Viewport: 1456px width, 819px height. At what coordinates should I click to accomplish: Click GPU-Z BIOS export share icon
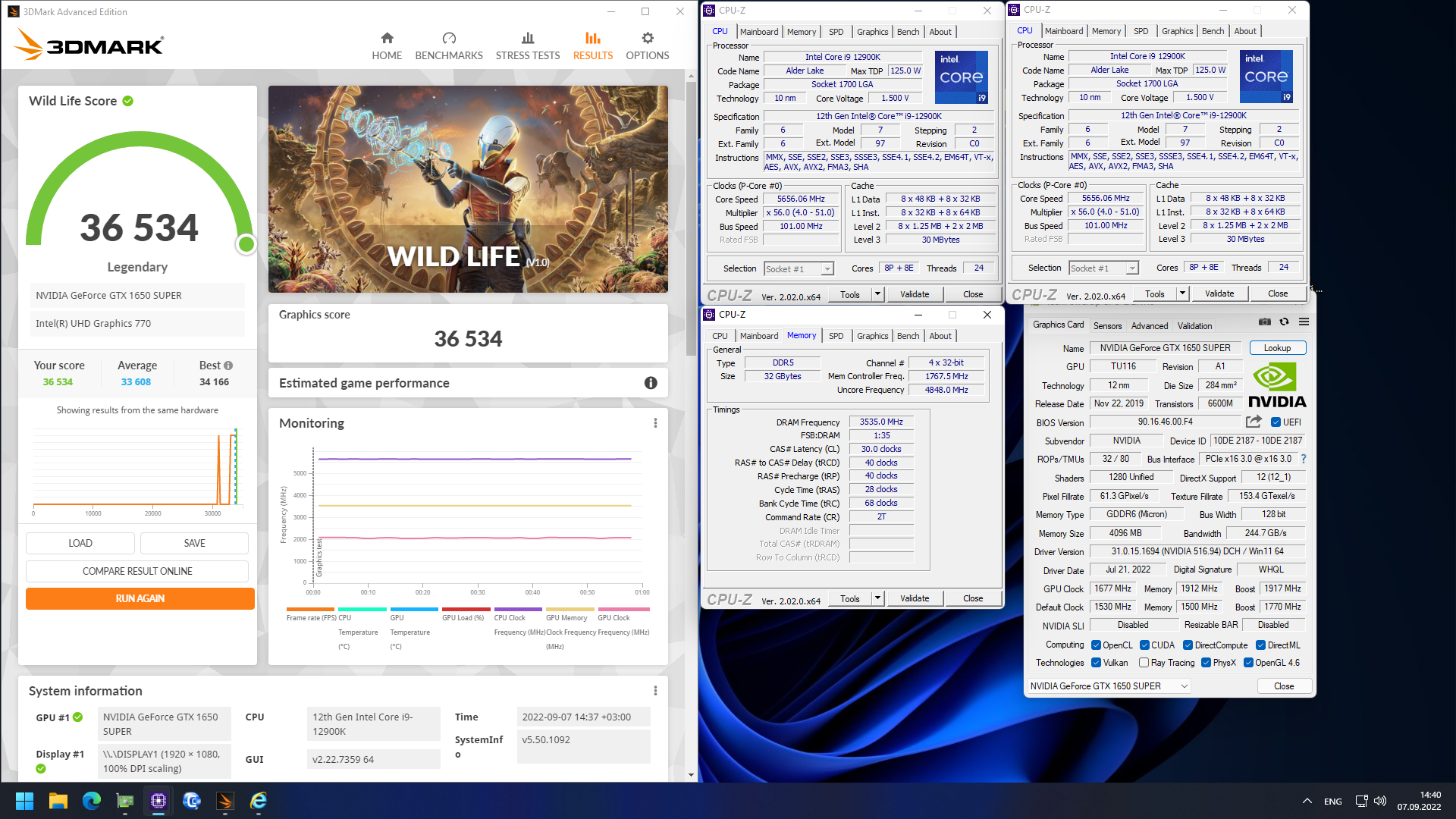1254,422
